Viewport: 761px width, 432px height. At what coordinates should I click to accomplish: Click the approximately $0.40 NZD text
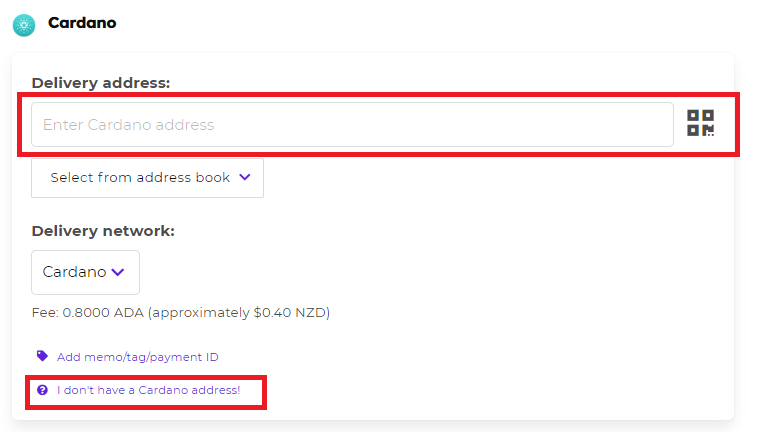pyautogui.click(x=240, y=313)
